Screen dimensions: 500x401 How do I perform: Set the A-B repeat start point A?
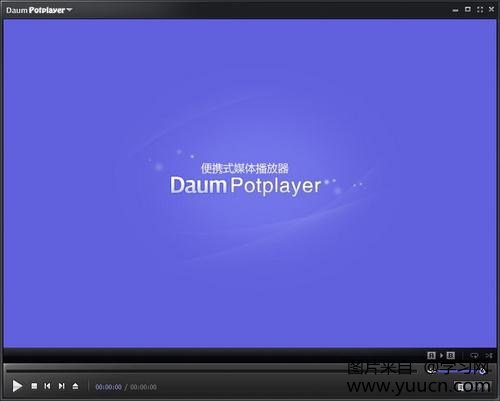click(x=431, y=356)
